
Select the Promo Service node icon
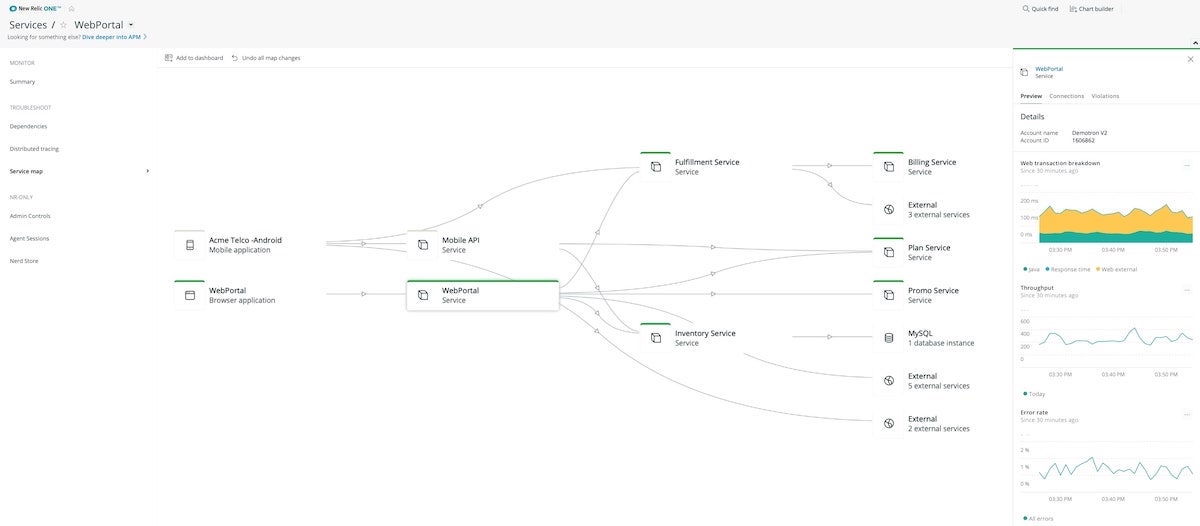tap(889, 296)
